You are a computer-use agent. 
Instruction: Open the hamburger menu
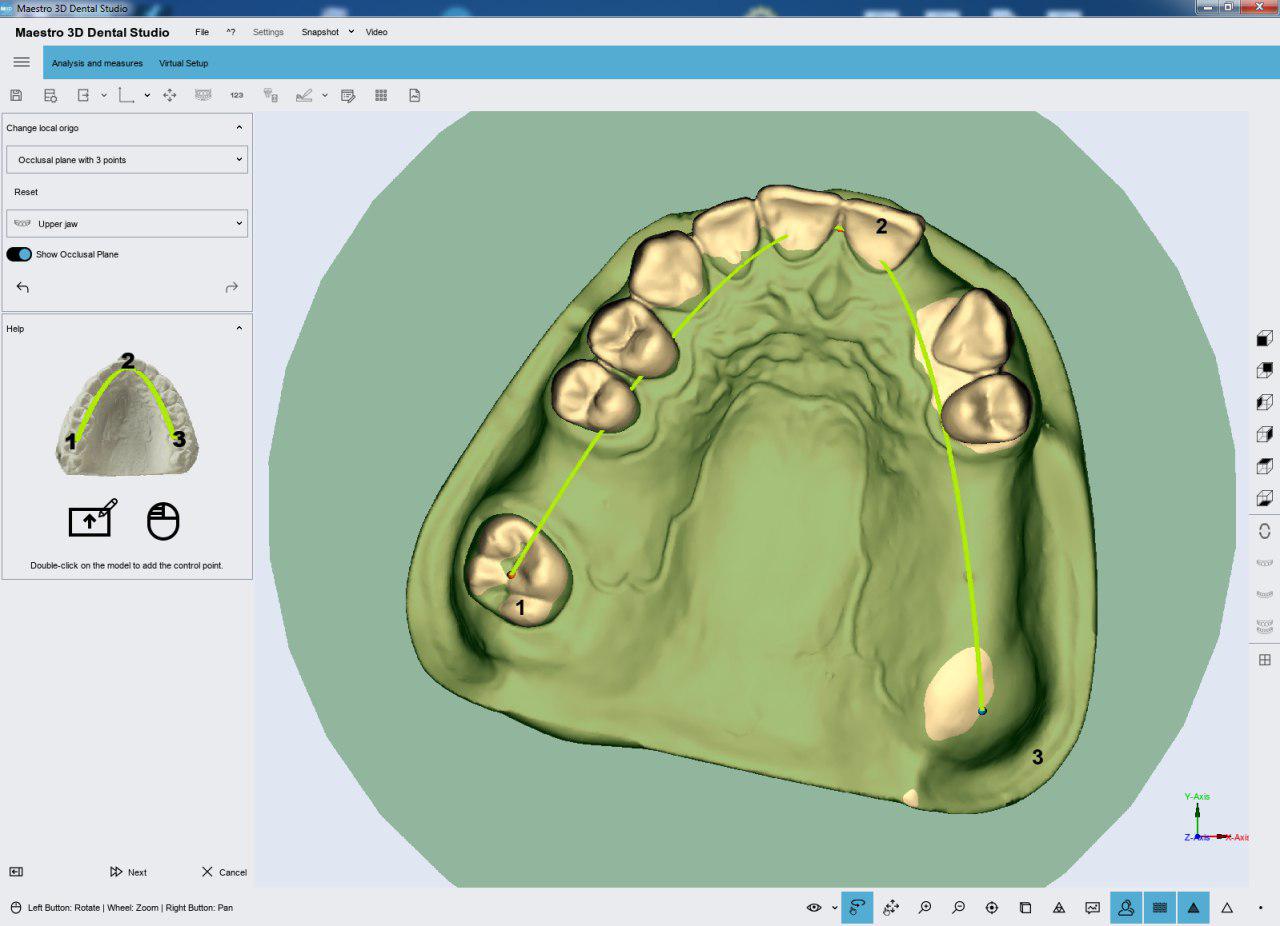pyautogui.click(x=21, y=62)
